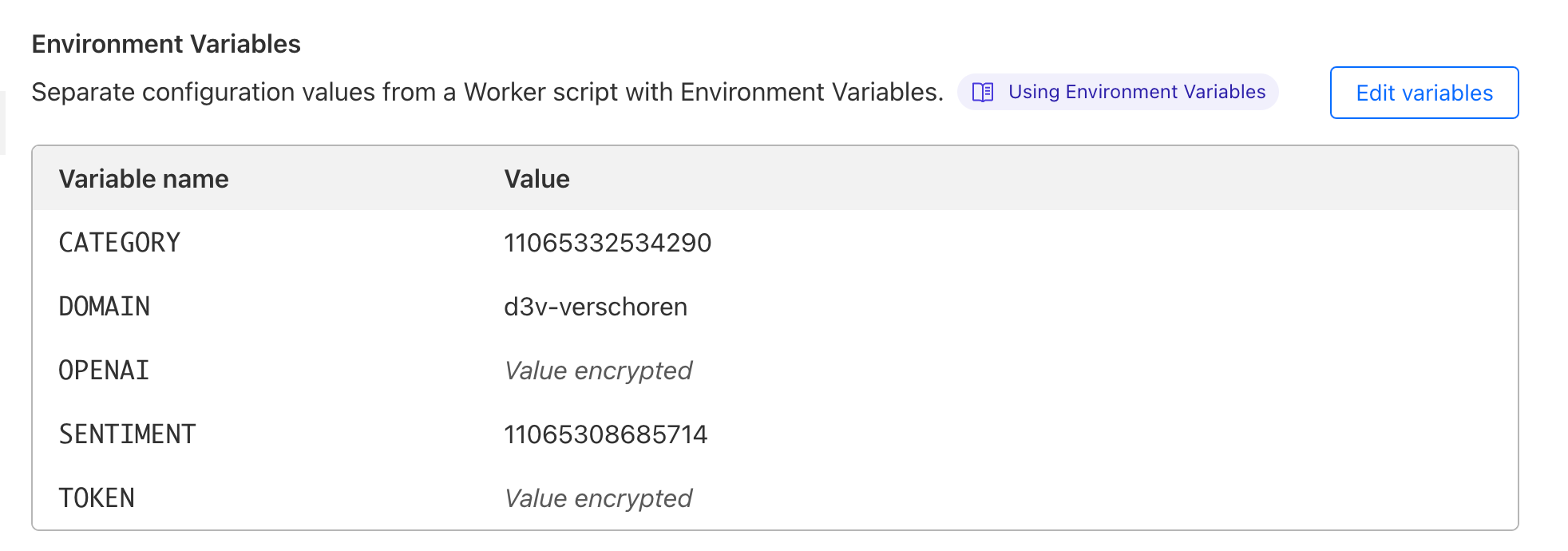Select the OPENAI variable name

104,371
